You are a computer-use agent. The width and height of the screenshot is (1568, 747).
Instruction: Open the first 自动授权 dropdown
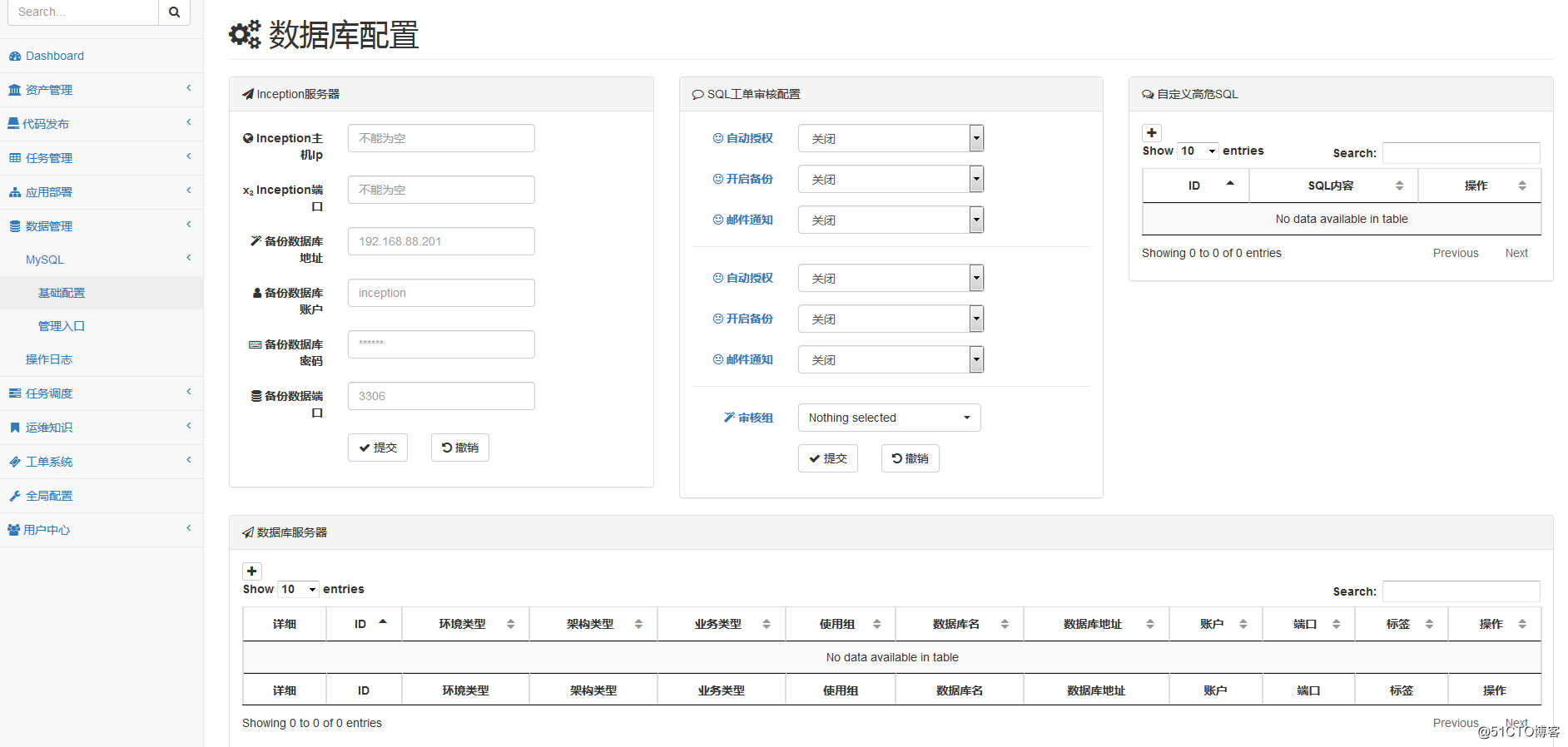tap(891, 138)
